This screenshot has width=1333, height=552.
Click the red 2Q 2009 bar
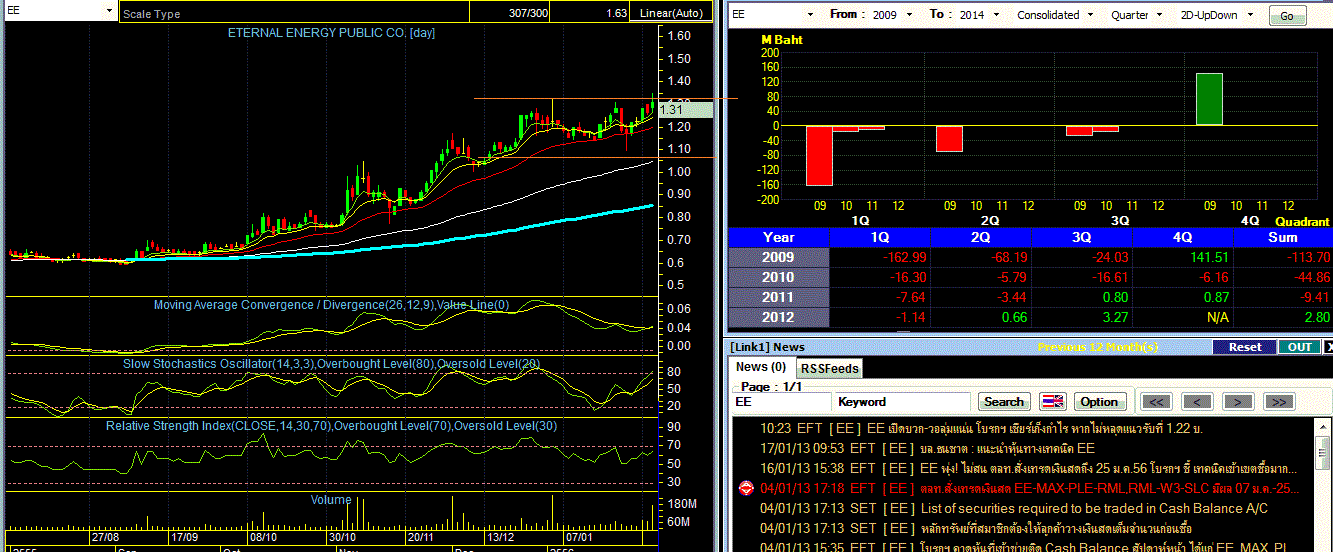click(949, 138)
